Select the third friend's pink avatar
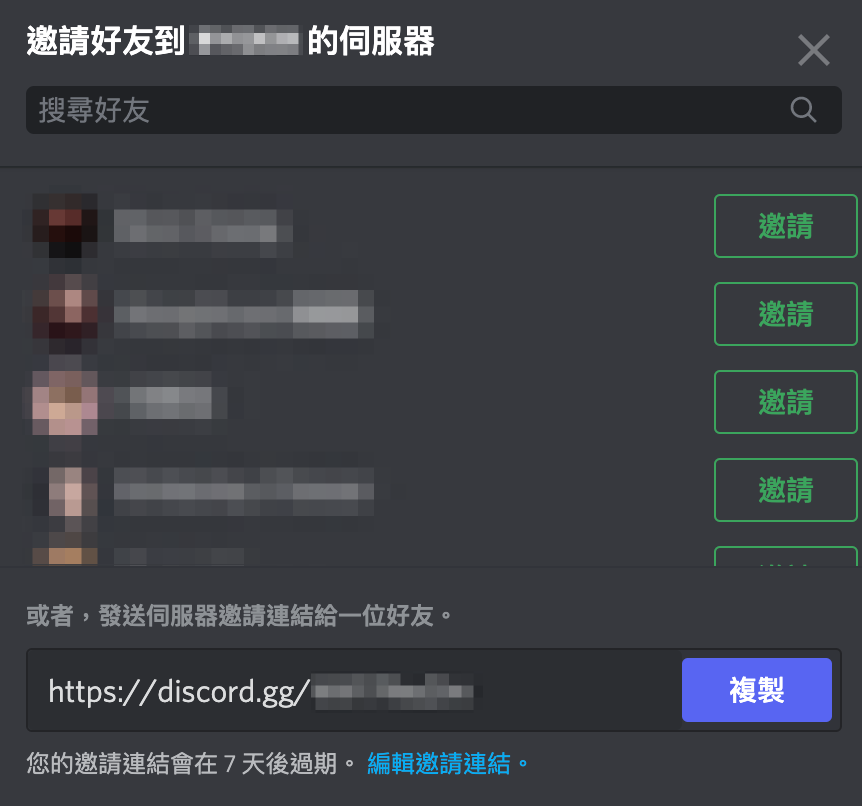 (65, 402)
